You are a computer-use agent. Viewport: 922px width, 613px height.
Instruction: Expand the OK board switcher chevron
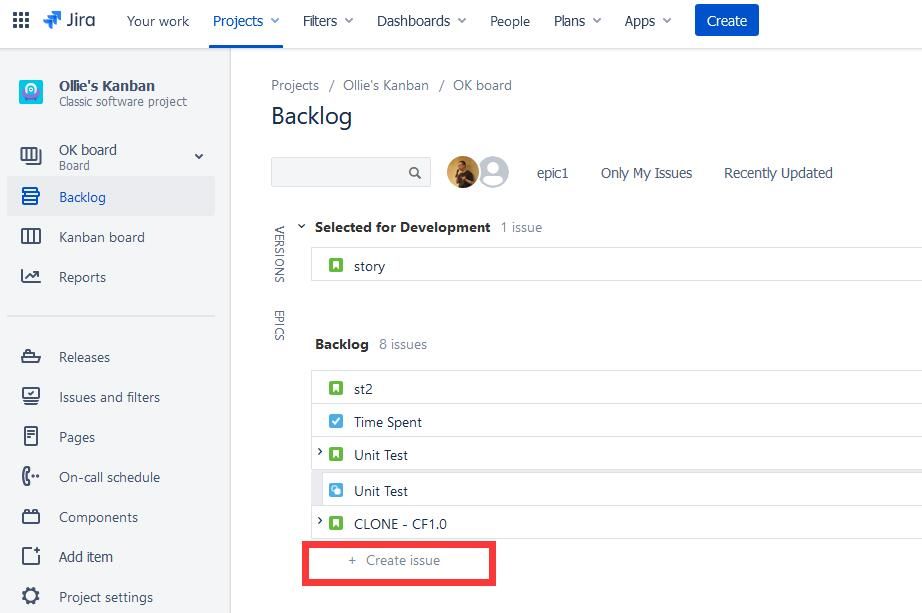click(199, 156)
